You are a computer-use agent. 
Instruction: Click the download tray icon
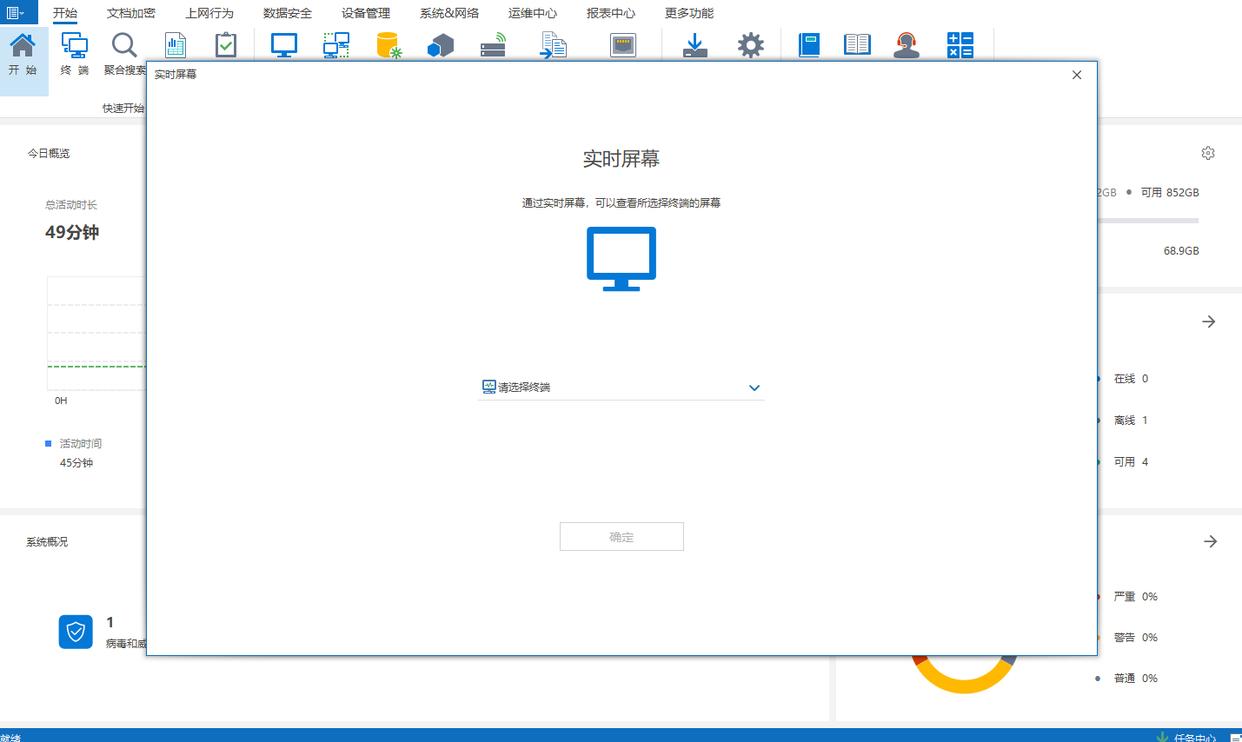tap(696, 46)
